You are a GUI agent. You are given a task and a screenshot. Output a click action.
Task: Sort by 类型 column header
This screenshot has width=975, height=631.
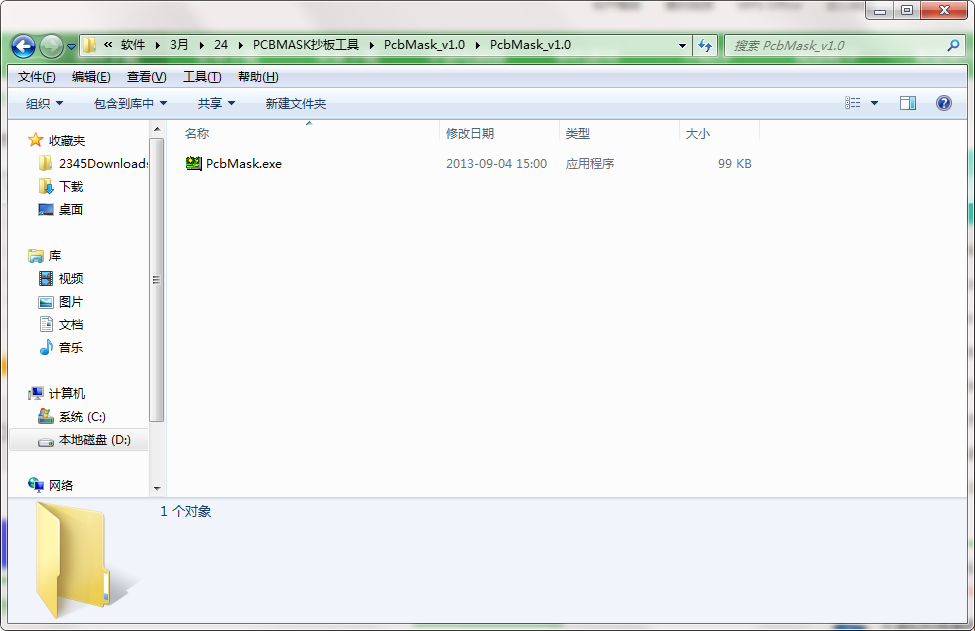(578, 134)
